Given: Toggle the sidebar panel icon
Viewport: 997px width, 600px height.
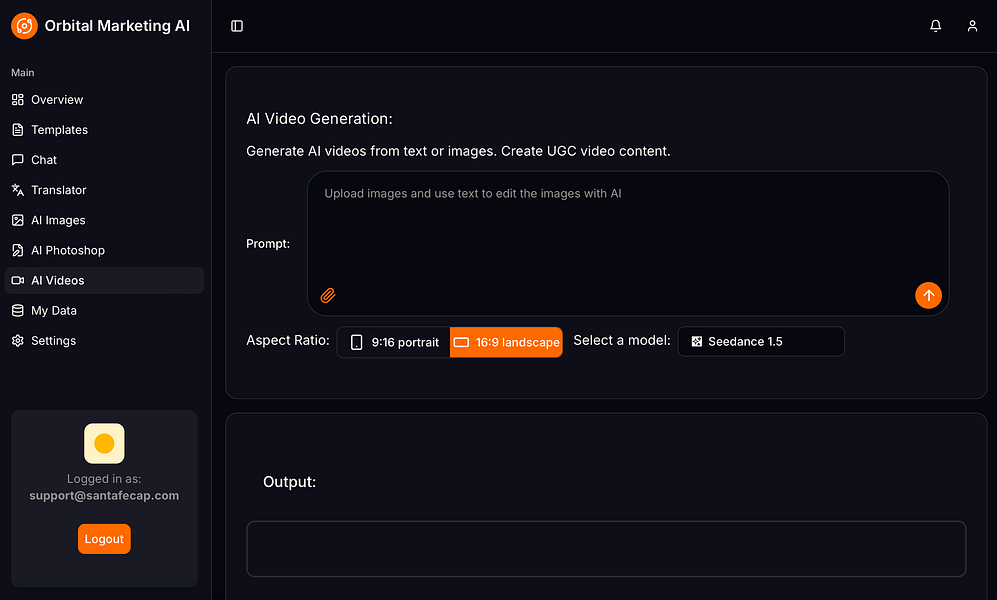Looking at the screenshot, I should click(237, 26).
